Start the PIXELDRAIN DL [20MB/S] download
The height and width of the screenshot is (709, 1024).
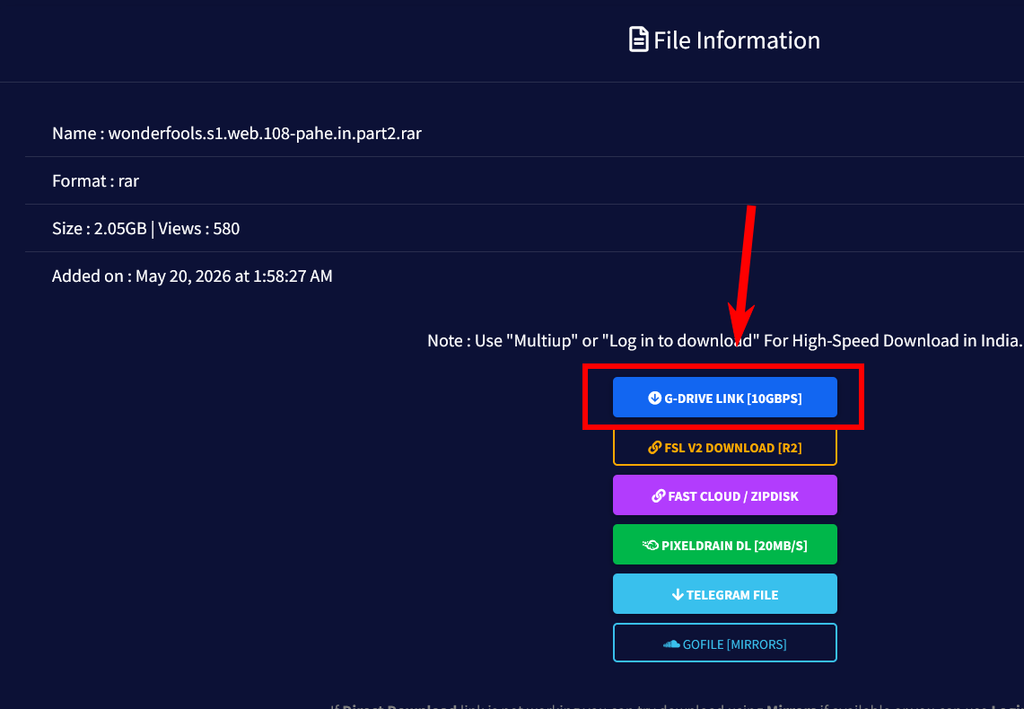pyautogui.click(x=724, y=544)
